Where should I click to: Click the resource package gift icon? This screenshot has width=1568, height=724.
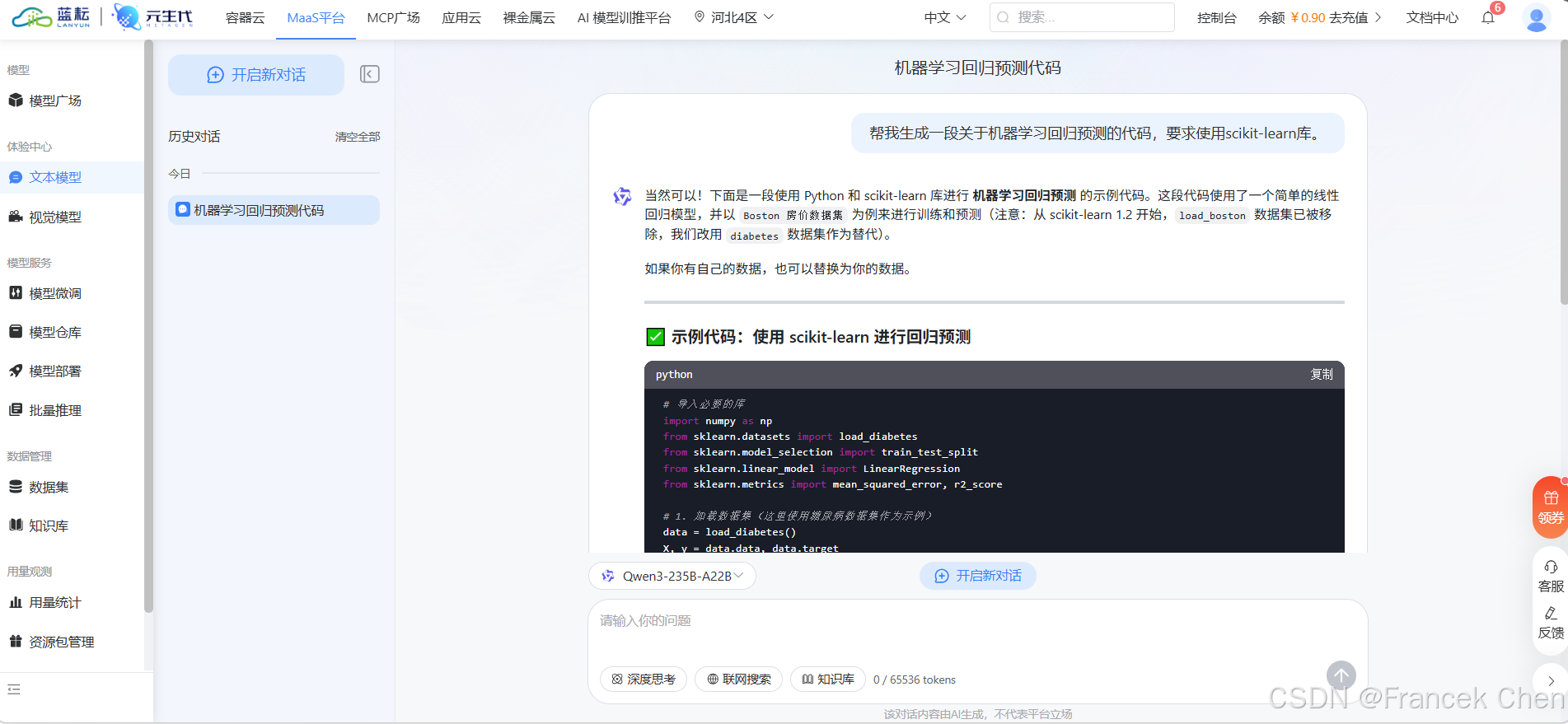16,641
